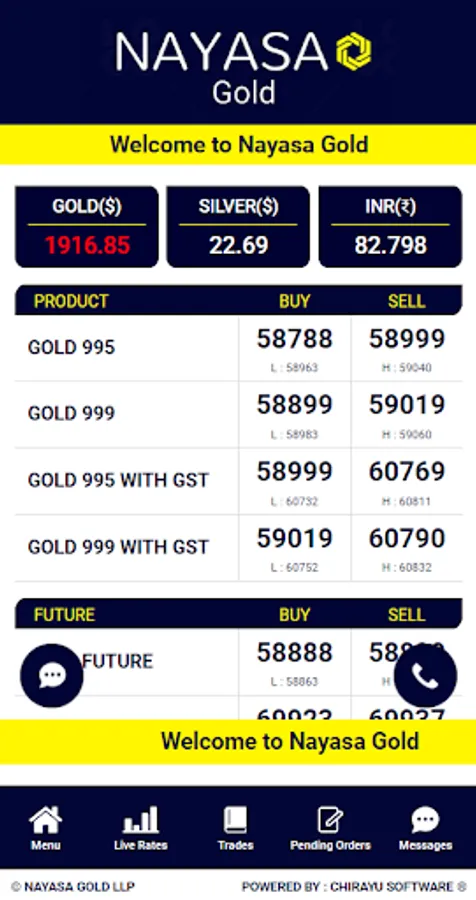Screen dimensions: 476x900
Task: Click the Nayasa Gold hexagon logo
Action: point(354,51)
